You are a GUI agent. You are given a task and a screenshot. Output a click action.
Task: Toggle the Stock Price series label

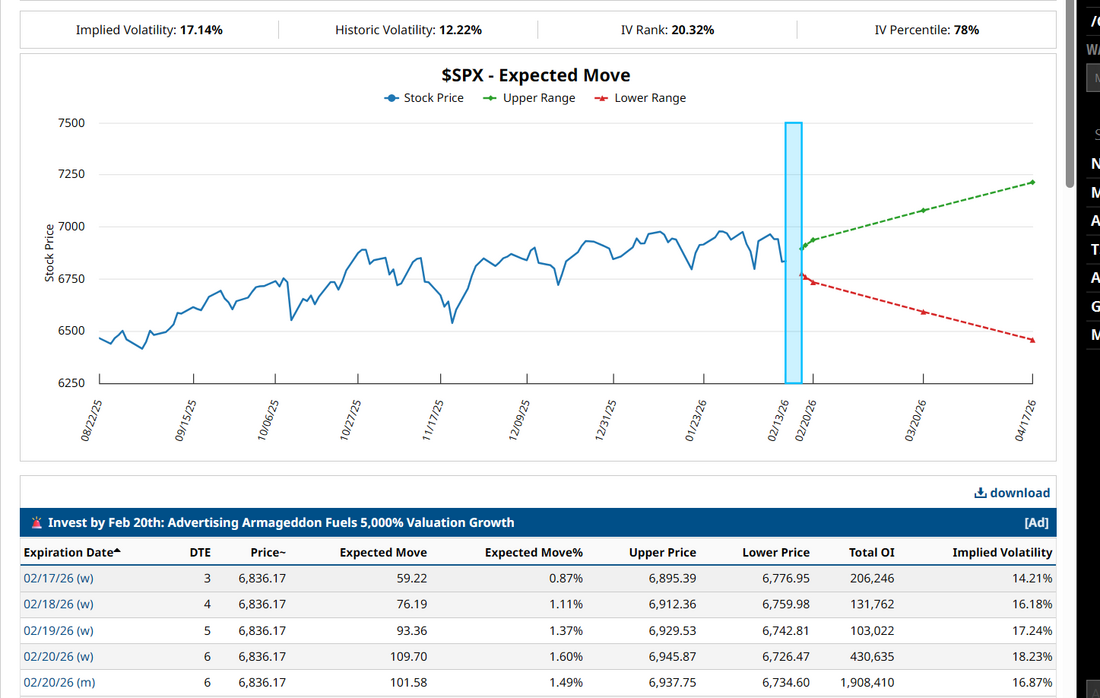(433, 98)
